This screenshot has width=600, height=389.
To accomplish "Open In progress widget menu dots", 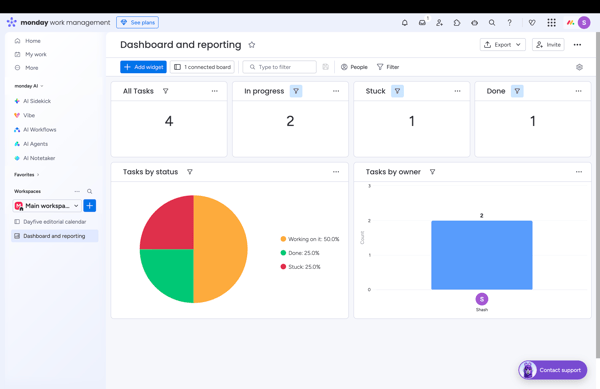I will 336,91.
